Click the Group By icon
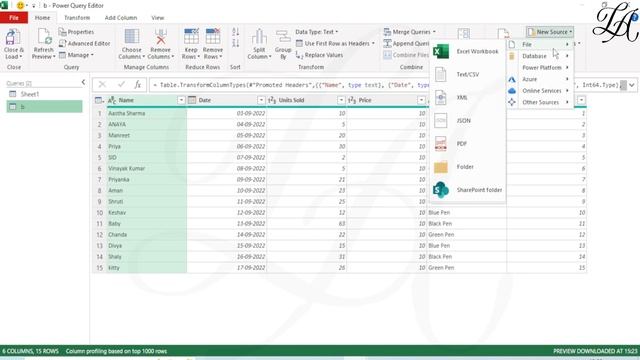This screenshot has height=360, width=640. 283,37
